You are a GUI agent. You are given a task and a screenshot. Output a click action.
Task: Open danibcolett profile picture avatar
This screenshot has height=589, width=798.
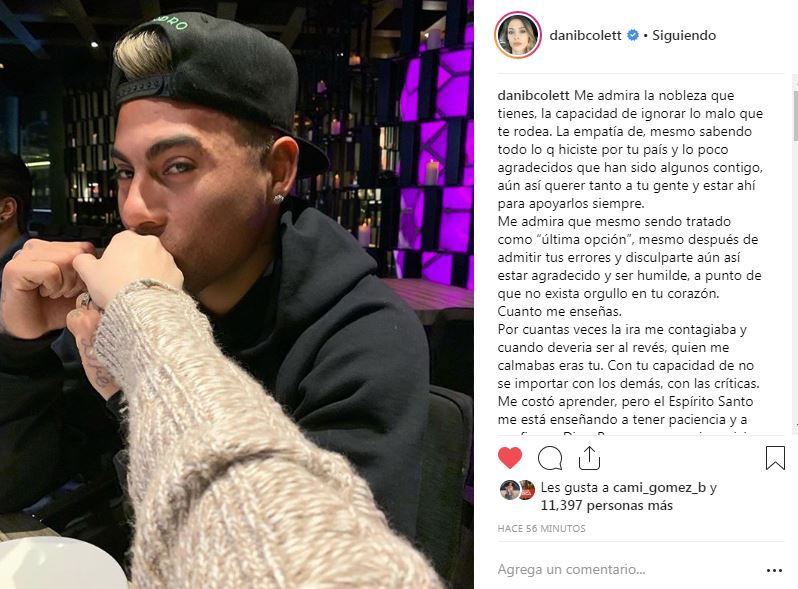pyautogui.click(x=518, y=35)
